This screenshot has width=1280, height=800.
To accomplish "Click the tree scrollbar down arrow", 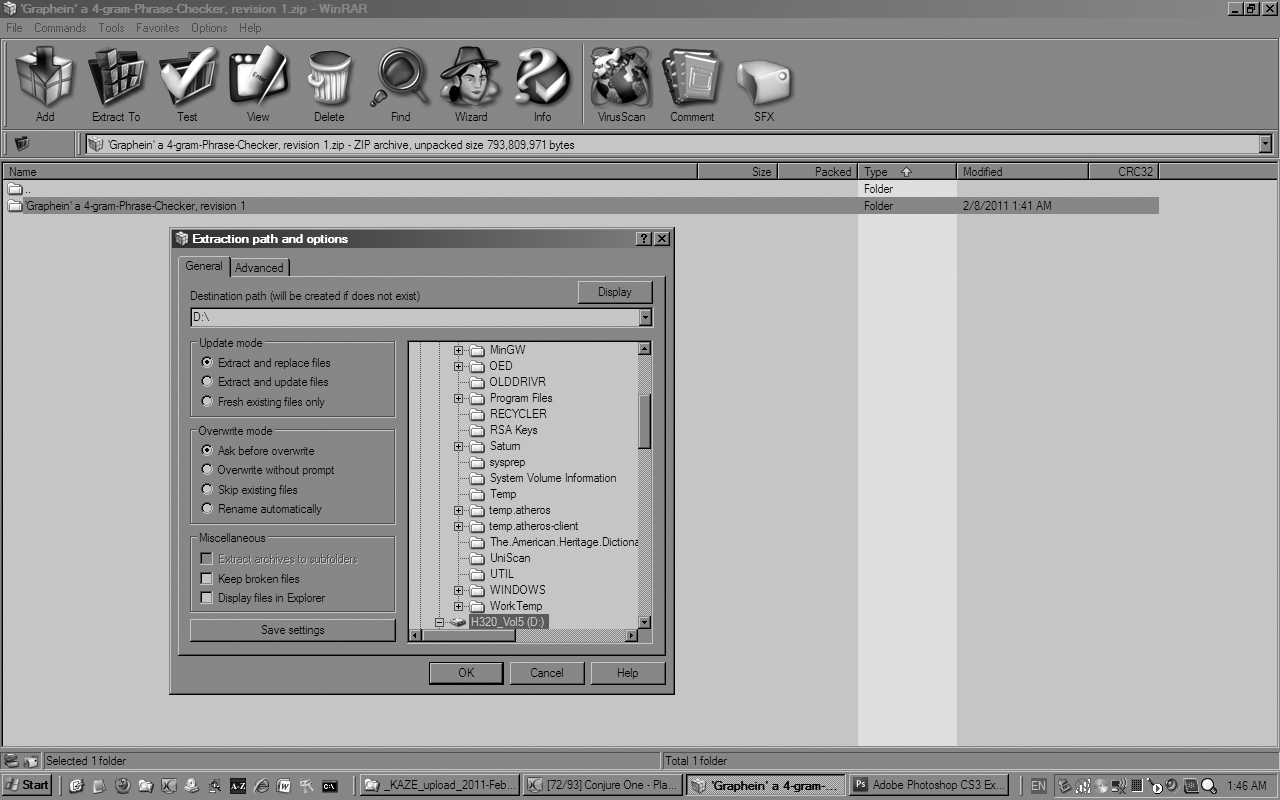I will (x=645, y=622).
